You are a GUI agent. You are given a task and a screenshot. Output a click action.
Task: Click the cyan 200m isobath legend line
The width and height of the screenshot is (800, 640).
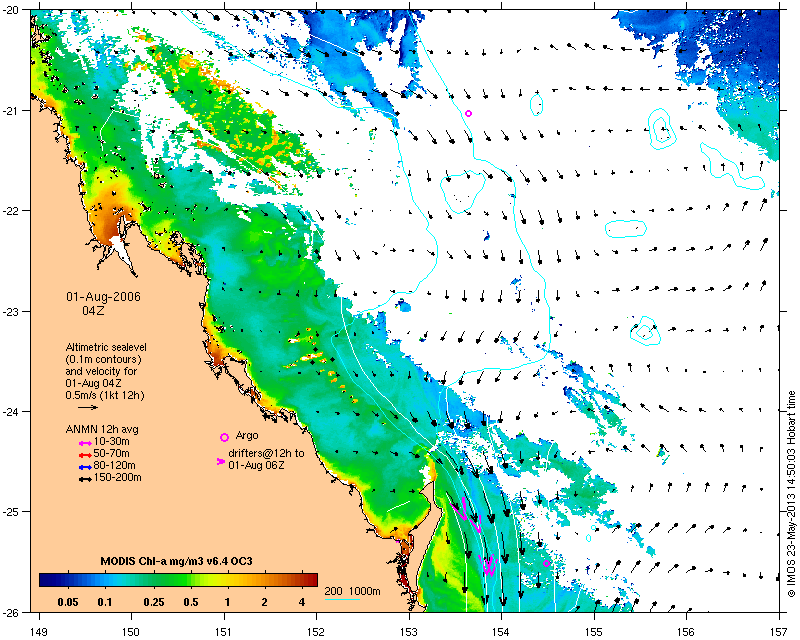342,599
